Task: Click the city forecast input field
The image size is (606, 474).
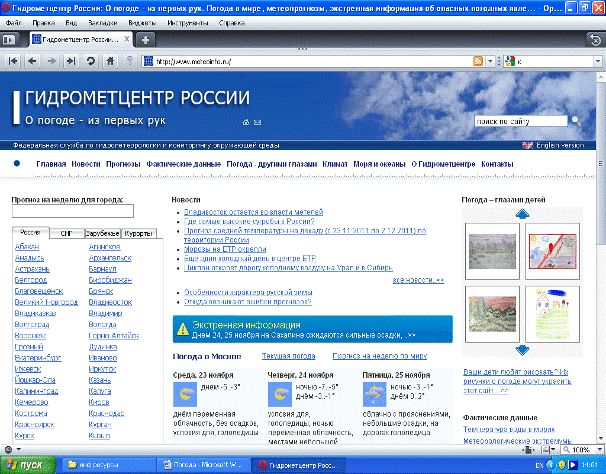Action: coord(72,211)
